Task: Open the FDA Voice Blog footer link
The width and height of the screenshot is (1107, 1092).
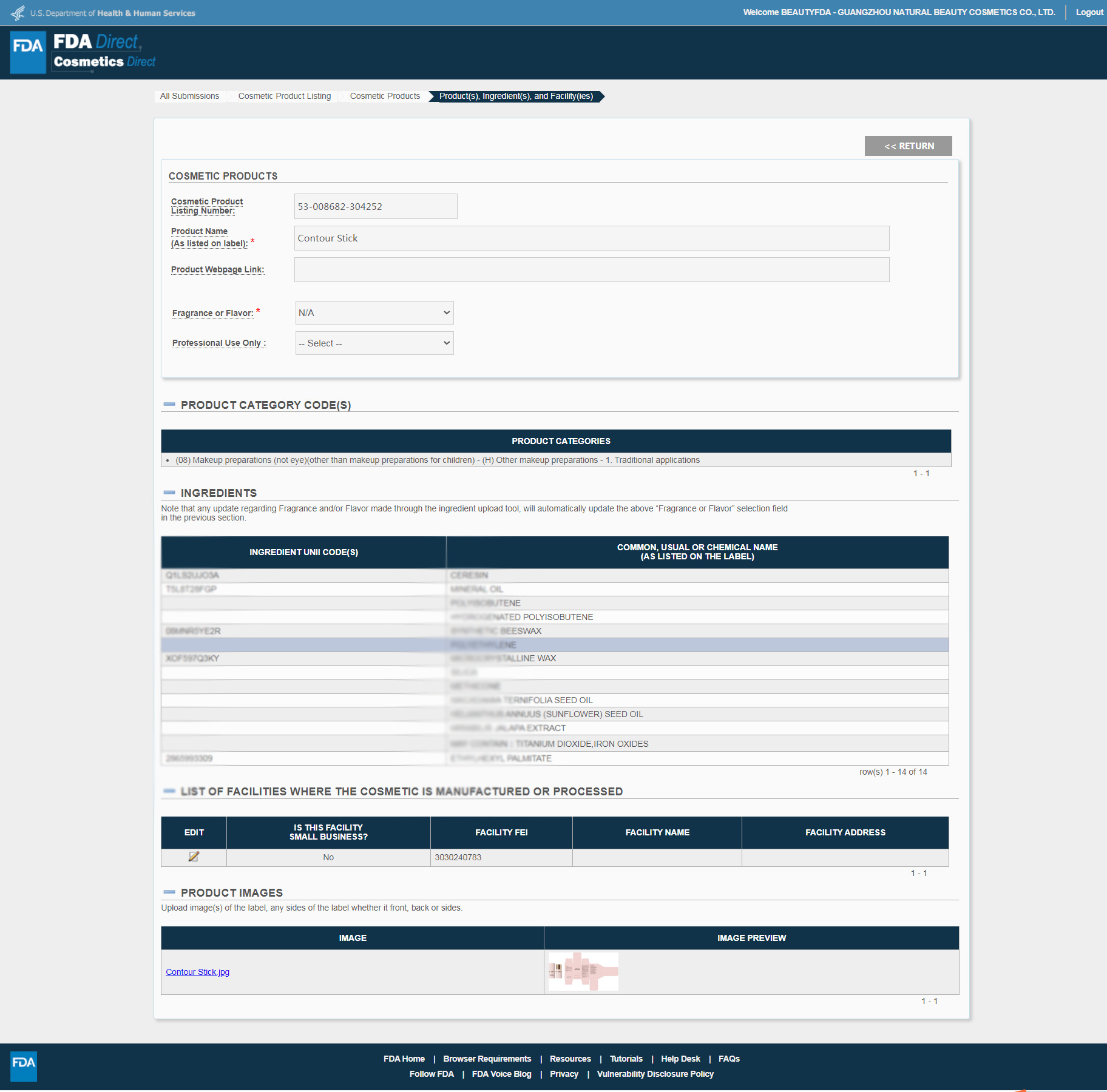Action: [502, 1074]
